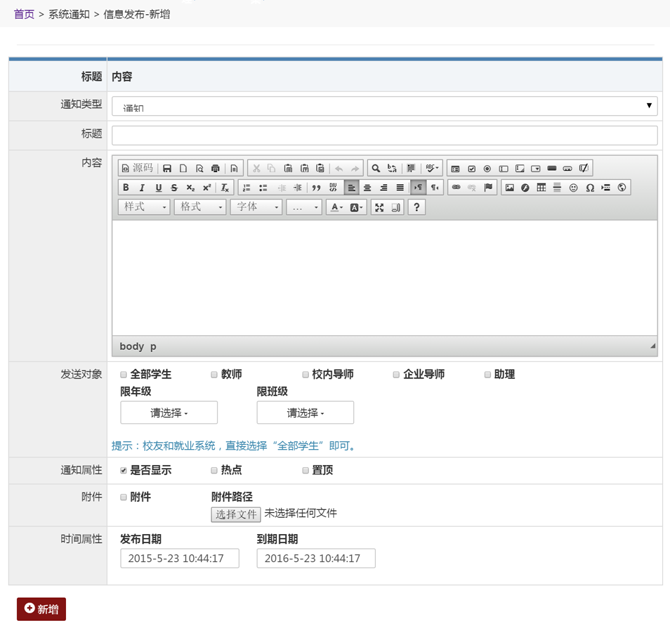
Task: Open the text color picker
Action: coord(337,208)
